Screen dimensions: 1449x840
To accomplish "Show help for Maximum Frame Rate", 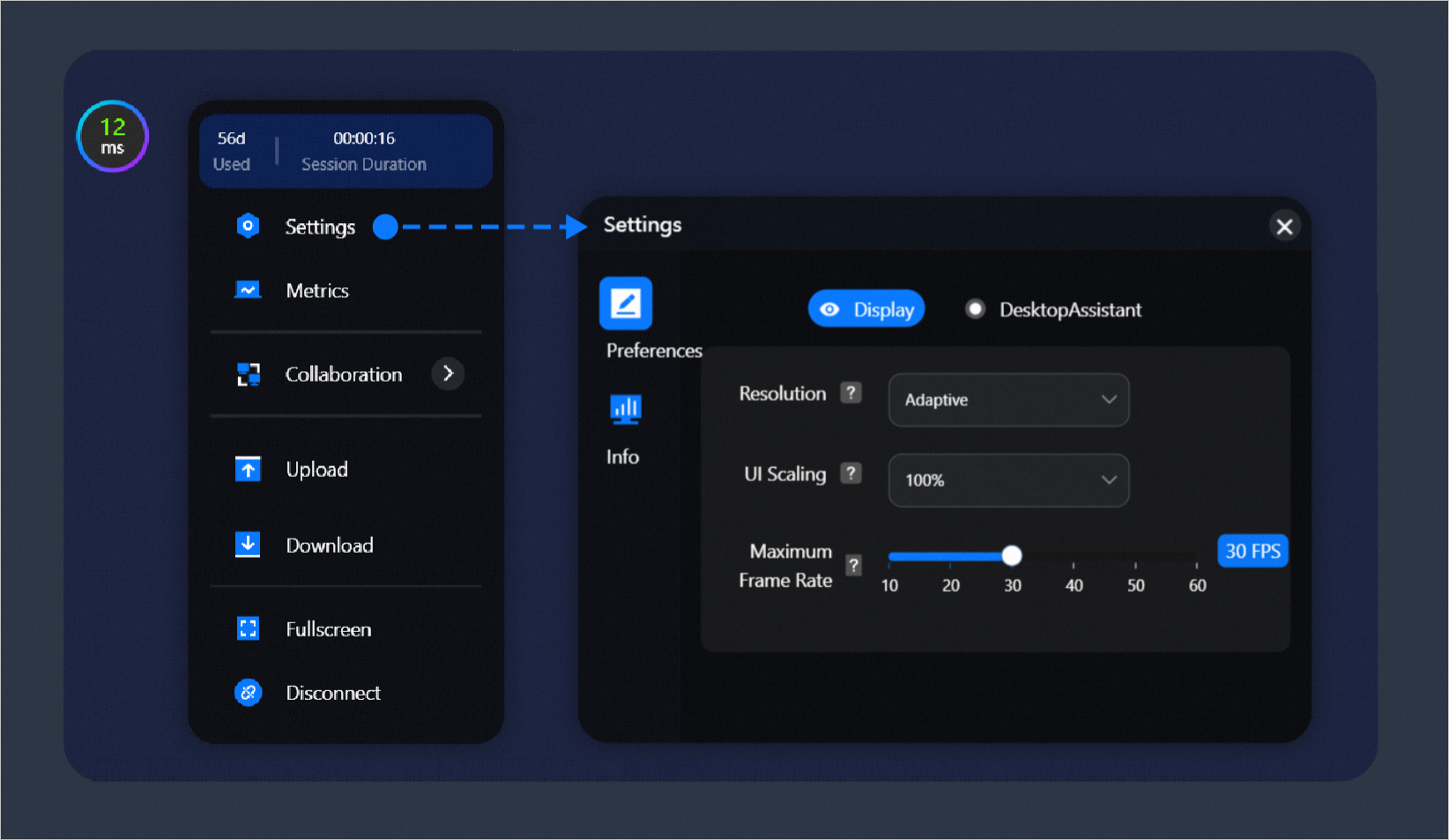I will coord(853,565).
